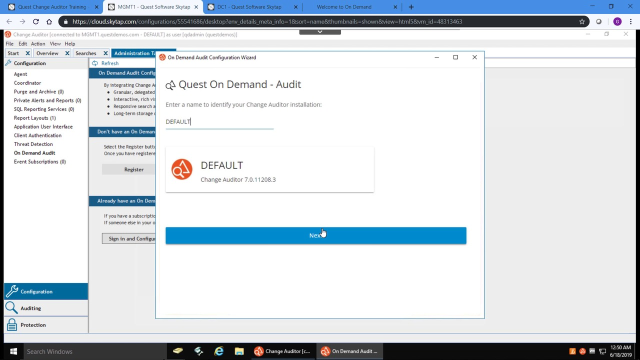Open the View menu
This screenshot has width=640, height=360.
tap(55, 44)
